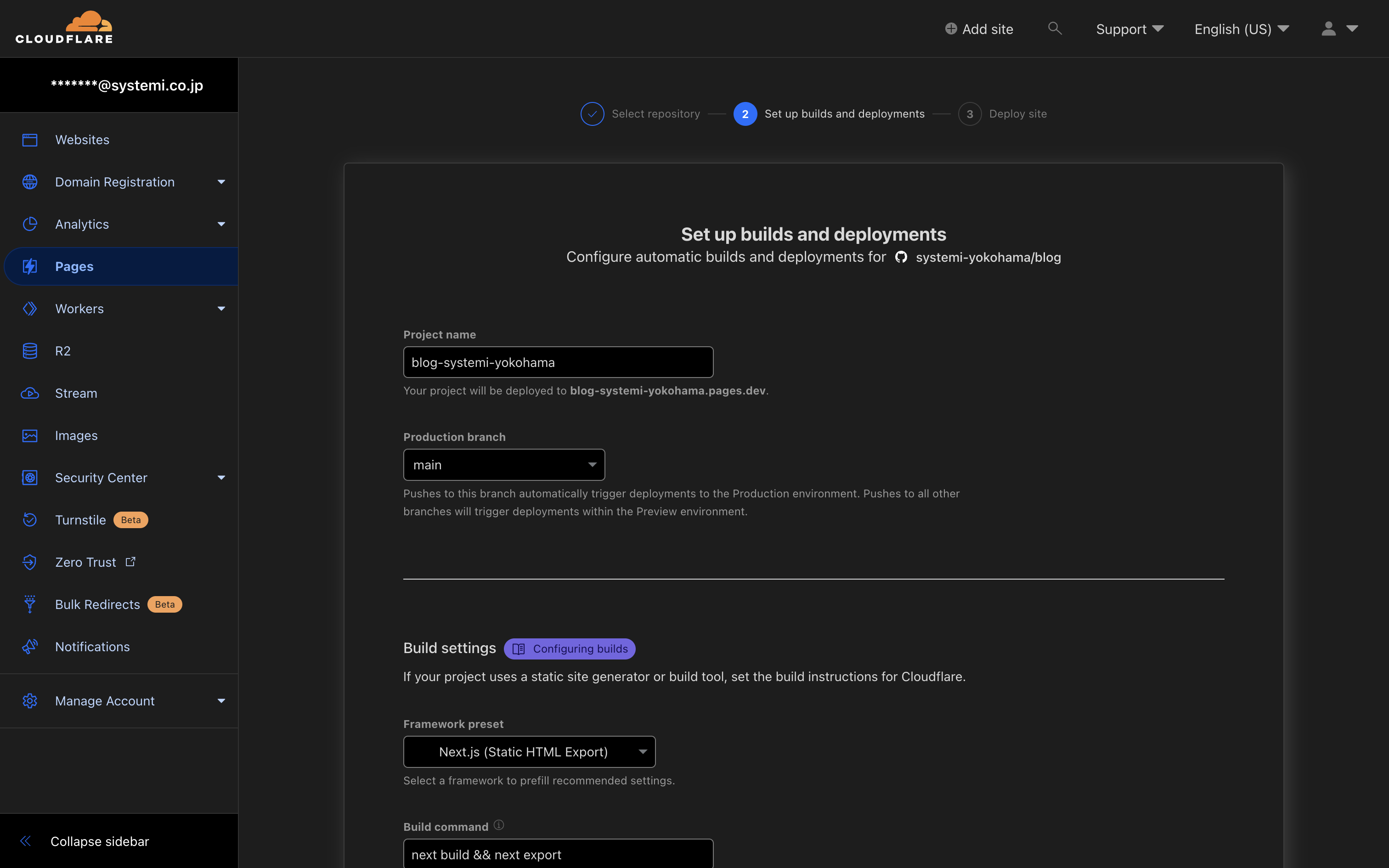
Task: Click Zero Trust external link icon
Action: coord(130,561)
